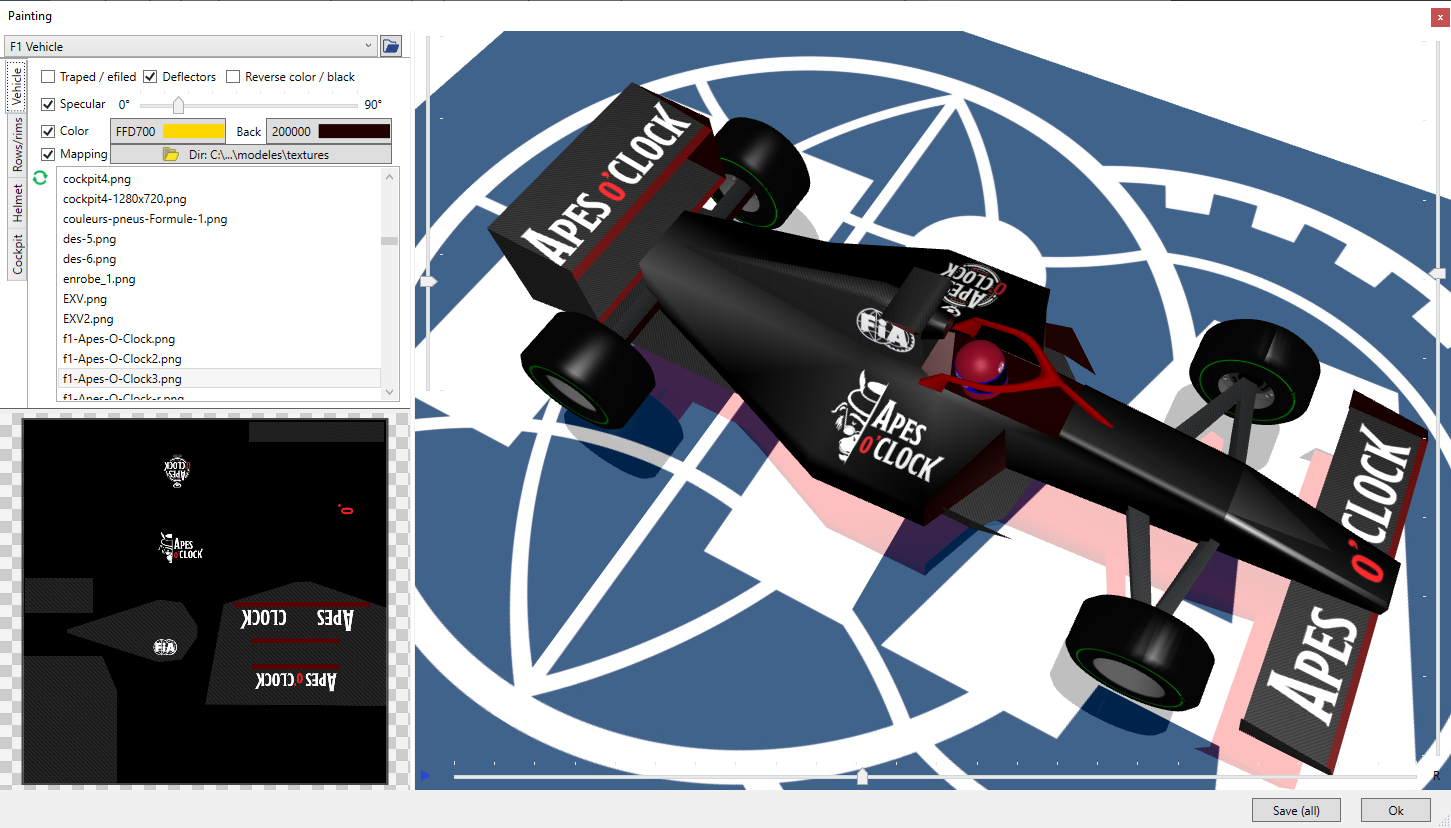1451x828 pixels.
Task: Click the bottom horizontal rotation slider handle
Action: point(862,776)
